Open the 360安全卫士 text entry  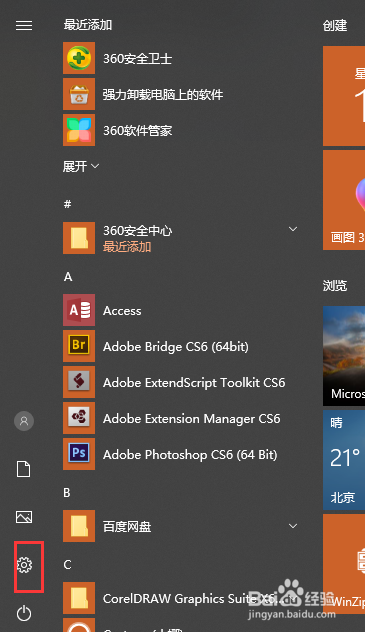click(x=137, y=59)
